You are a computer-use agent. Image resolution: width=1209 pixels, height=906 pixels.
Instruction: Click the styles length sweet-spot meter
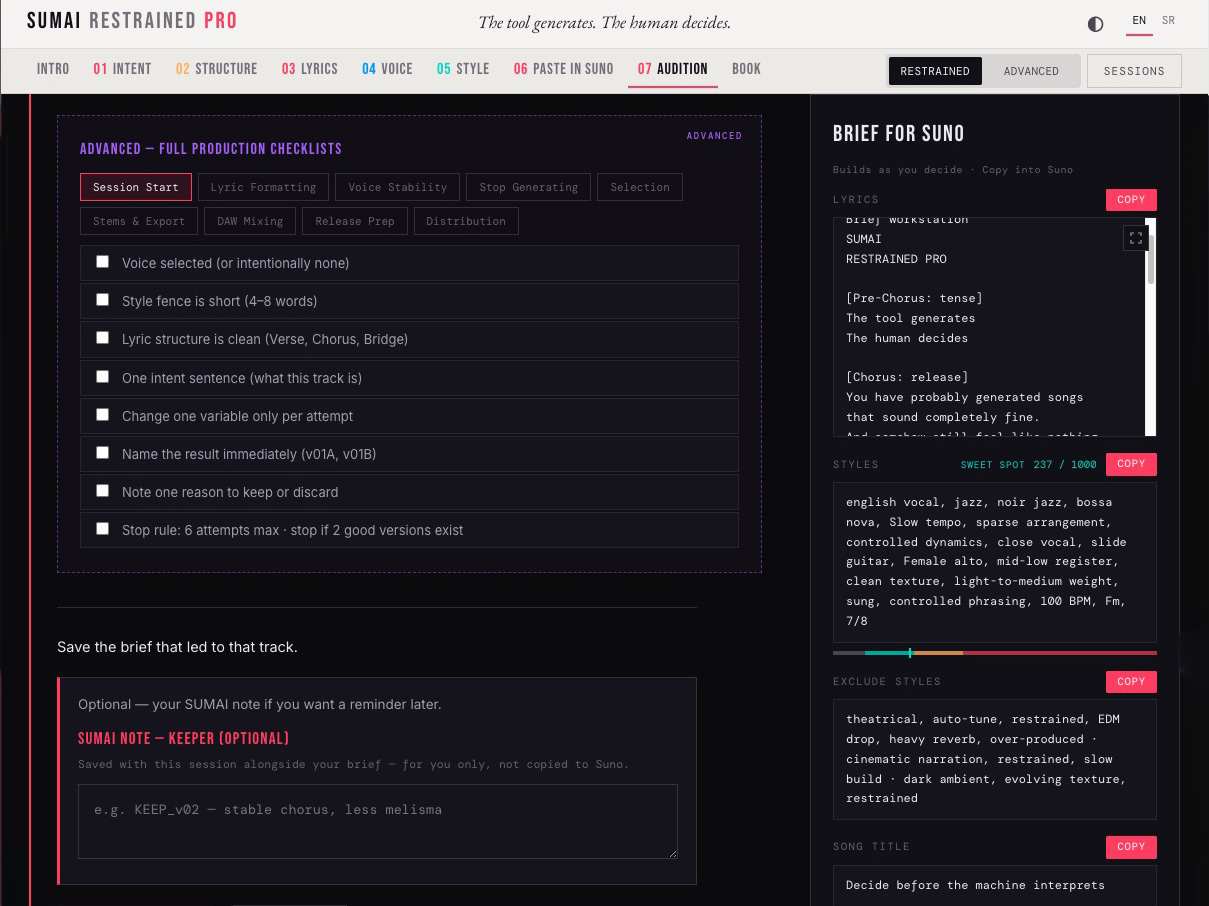click(x=995, y=653)
